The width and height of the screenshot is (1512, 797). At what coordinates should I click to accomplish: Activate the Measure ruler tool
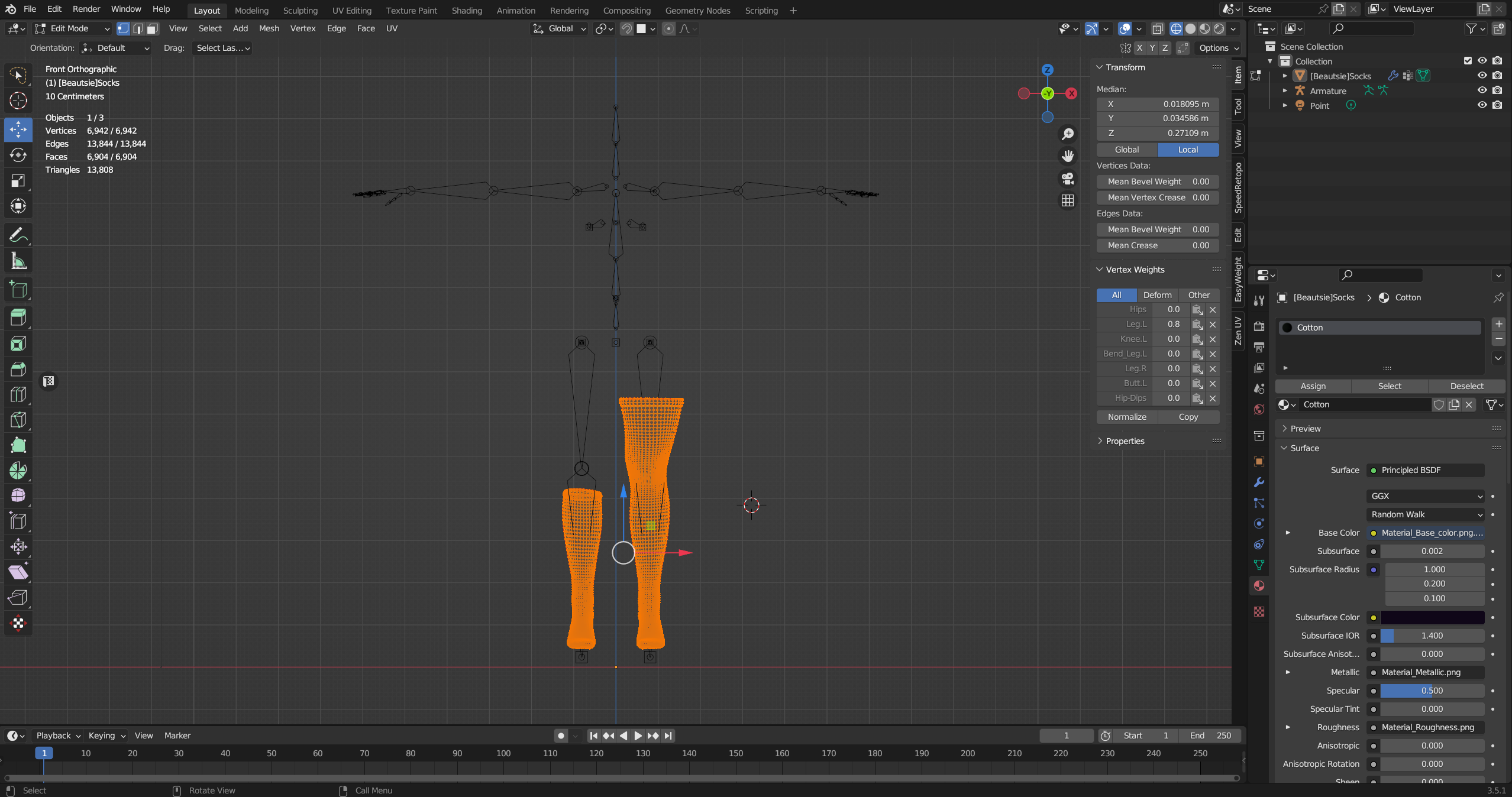(x=18, y=261)
